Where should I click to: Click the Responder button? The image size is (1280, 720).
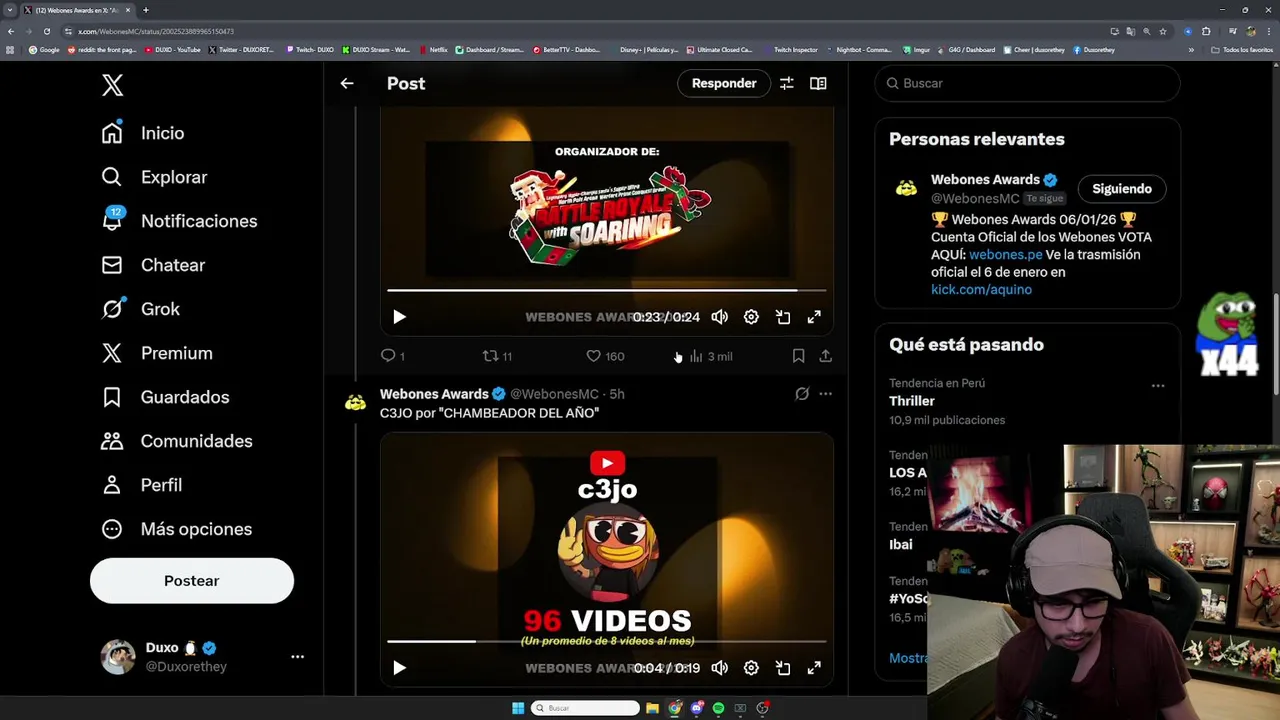724,83
